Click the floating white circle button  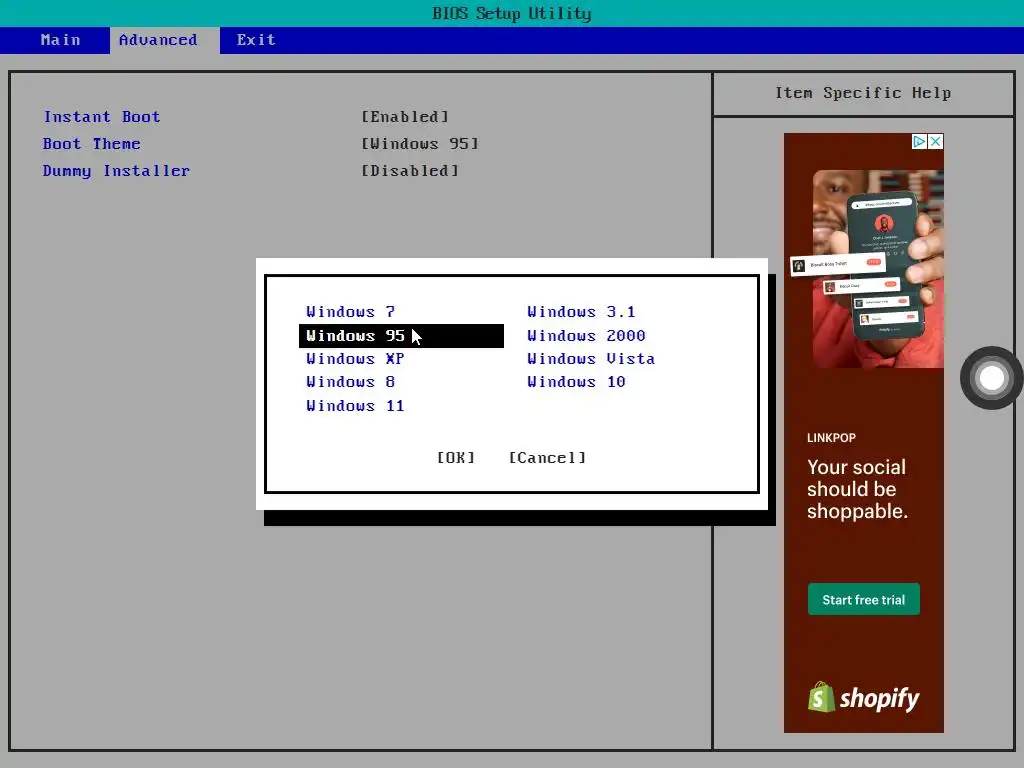pos(991,378)
